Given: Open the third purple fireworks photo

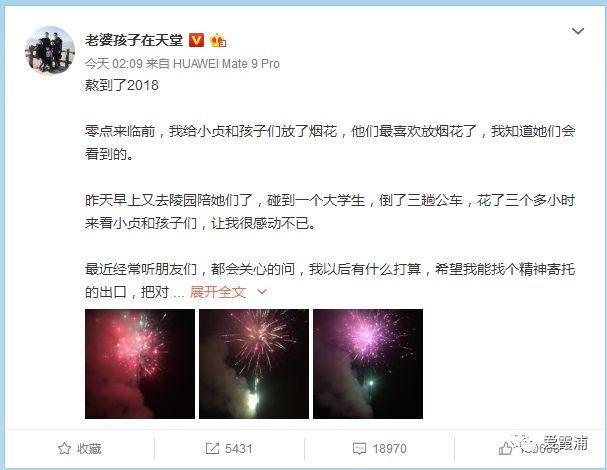Looking at the screenshot, I should point(368,364).
